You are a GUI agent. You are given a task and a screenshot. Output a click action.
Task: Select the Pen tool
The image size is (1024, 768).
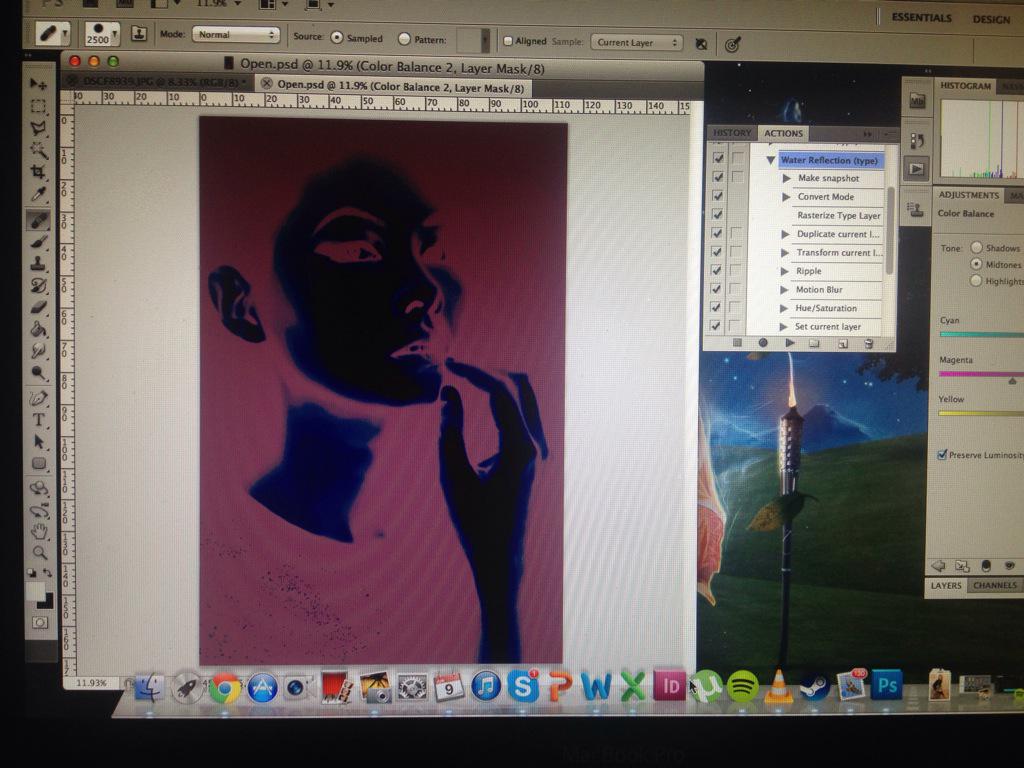coord(39,398)
